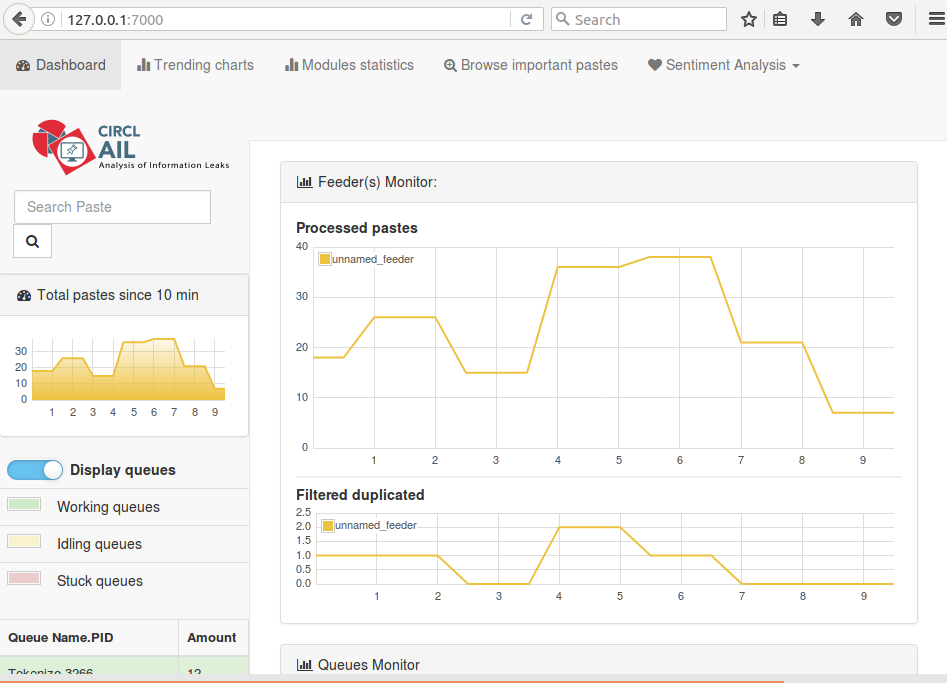
Task: Go to browser home page icon
Action: point(856,19)
